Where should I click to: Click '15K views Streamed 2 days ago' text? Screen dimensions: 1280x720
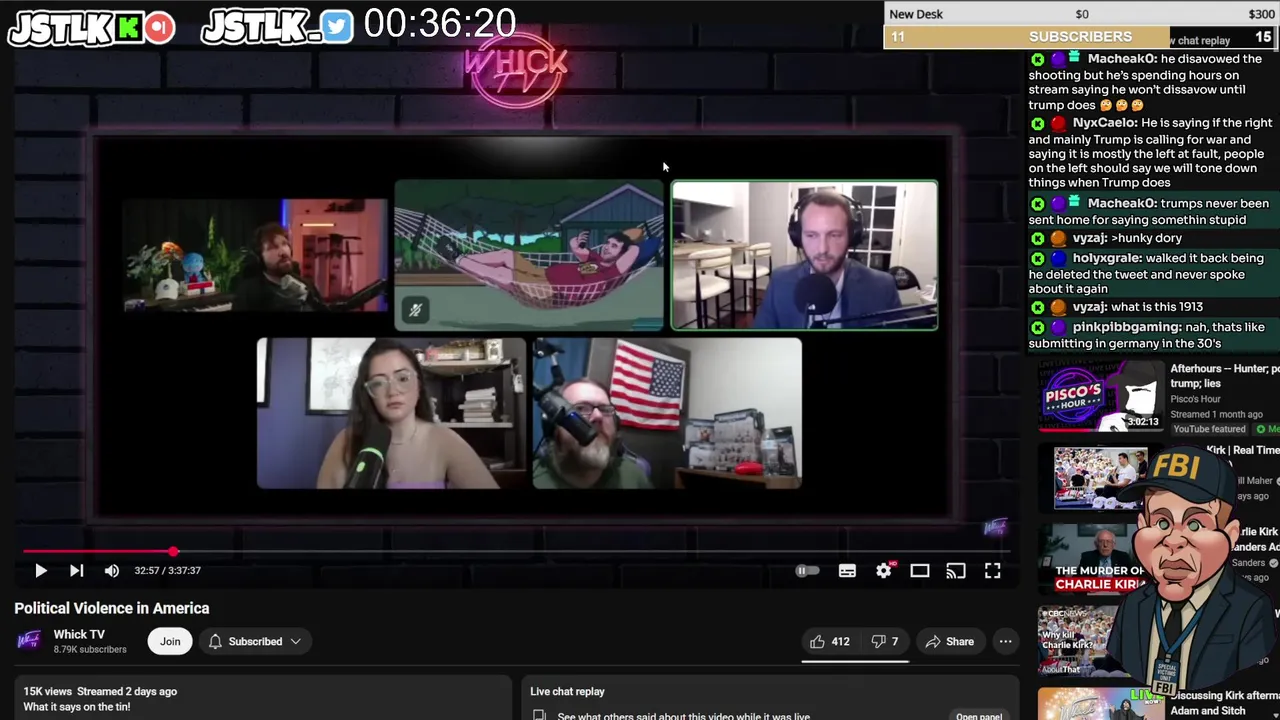(x=100, y=691)
